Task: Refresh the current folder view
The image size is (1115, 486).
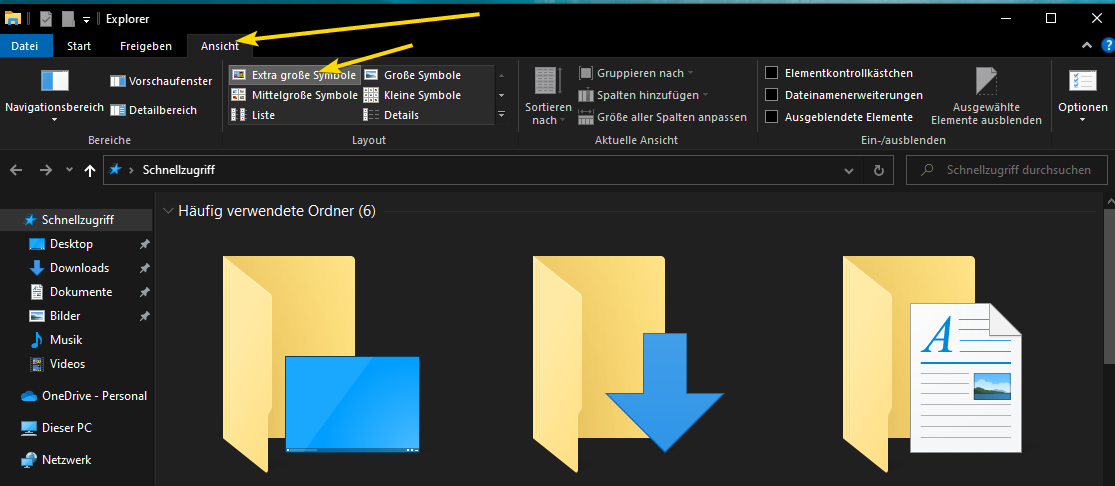Action: coord(878,170)
